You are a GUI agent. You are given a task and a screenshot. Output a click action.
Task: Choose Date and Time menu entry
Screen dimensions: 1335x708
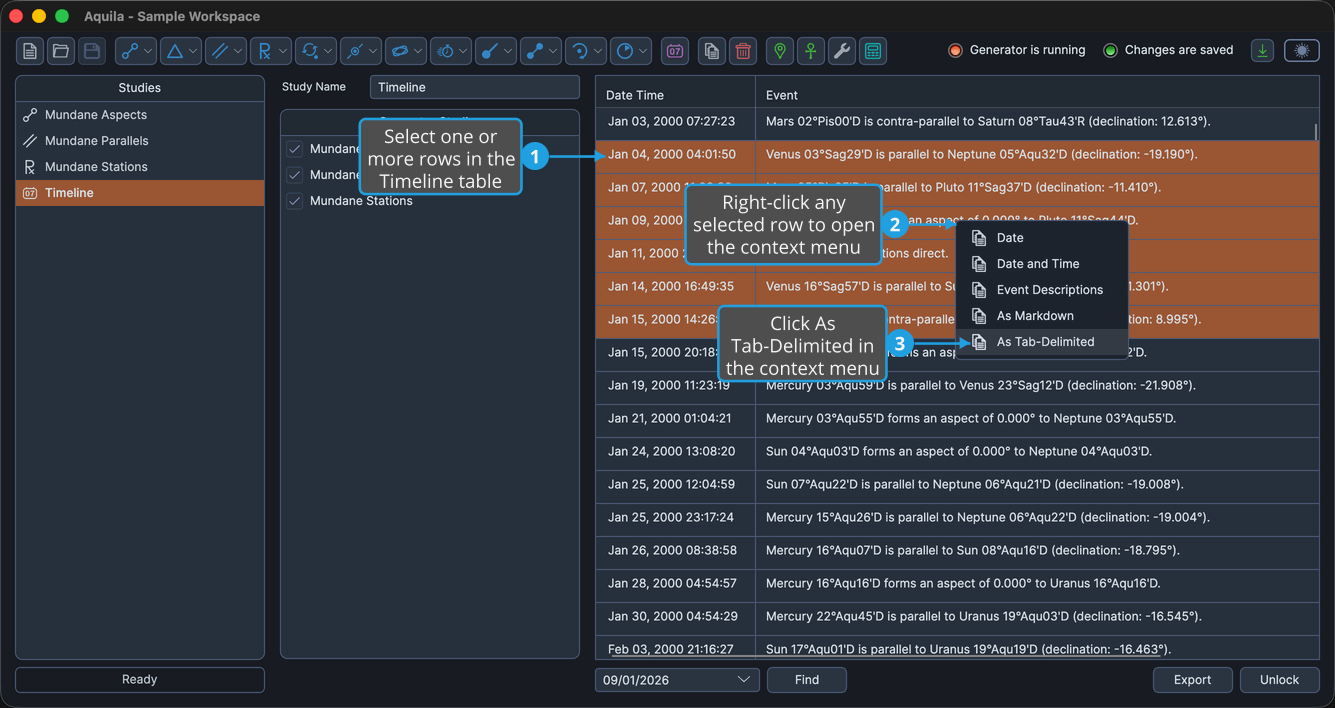point(1042,264)
